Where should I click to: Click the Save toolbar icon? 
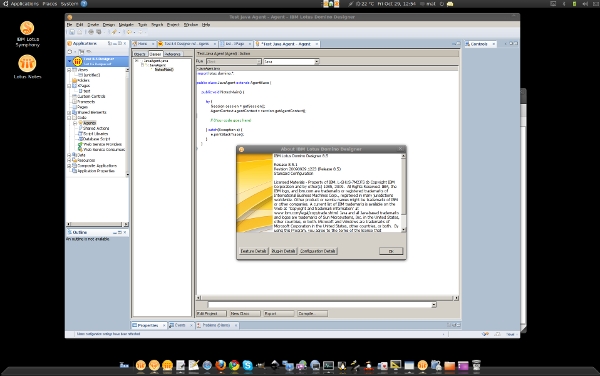(72, 32)
